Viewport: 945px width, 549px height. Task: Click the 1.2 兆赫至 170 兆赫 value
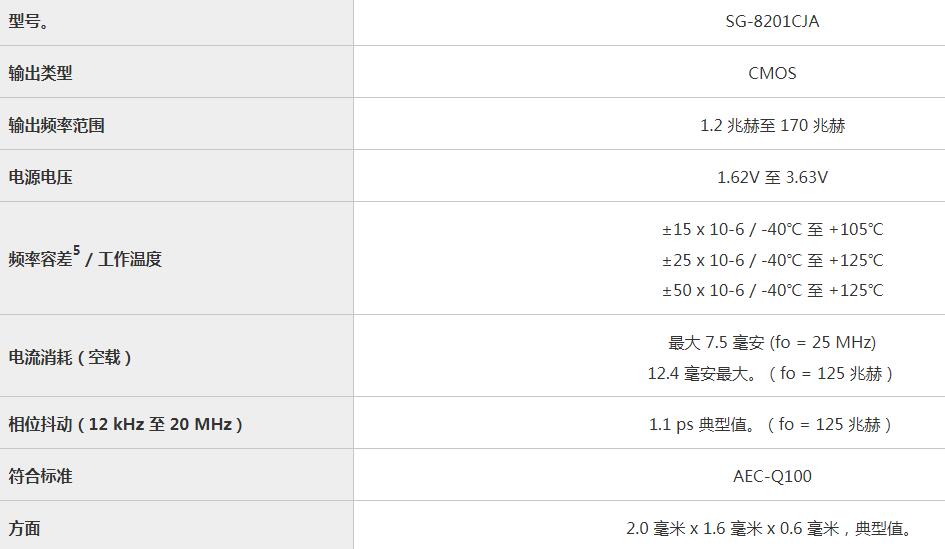(x=773, y=125)
